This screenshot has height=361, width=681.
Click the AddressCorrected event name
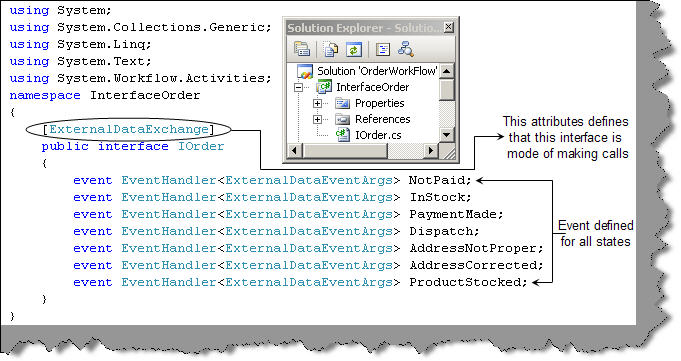click(473, 265)
